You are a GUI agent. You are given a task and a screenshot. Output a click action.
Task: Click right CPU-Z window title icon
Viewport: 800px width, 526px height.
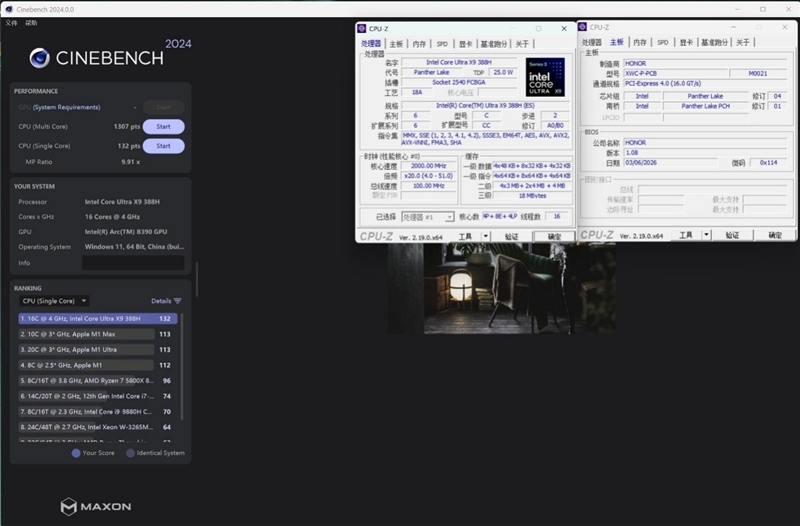[x=583, y=27]
